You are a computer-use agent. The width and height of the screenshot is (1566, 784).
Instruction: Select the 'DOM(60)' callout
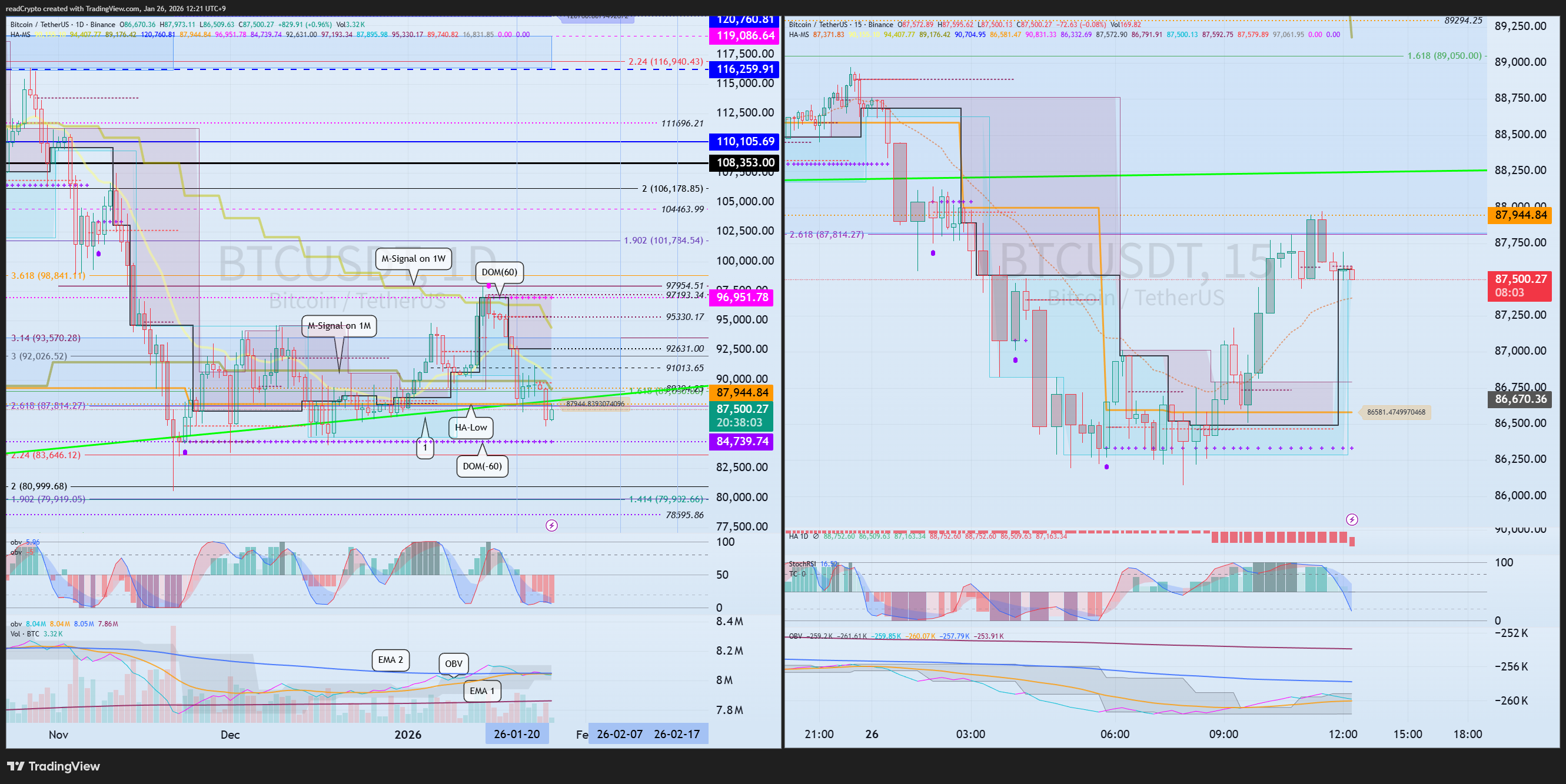coord(499,272)
